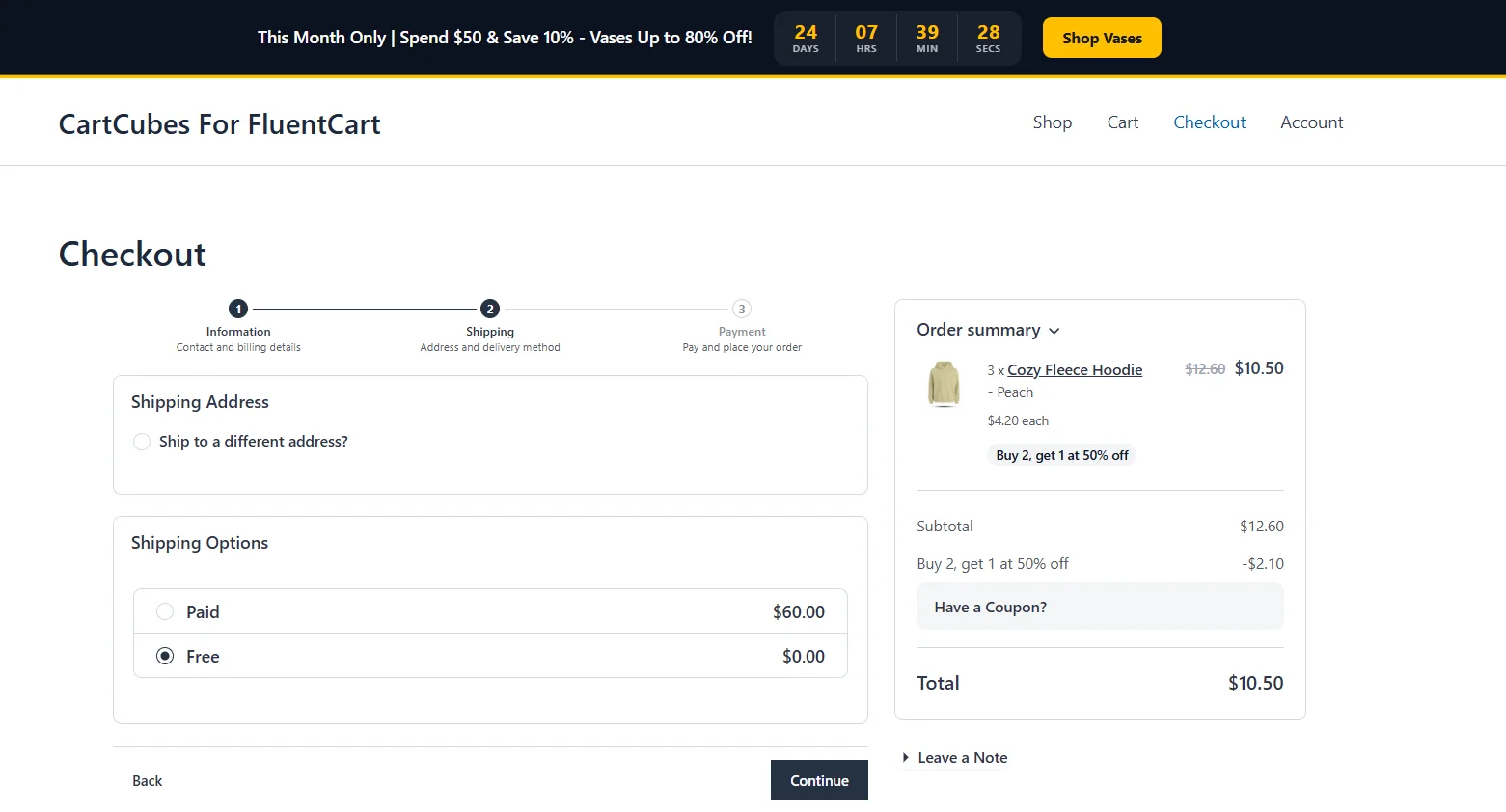1506x812 pixels.
Task: Open the Account menu item
Action: 1312,122
